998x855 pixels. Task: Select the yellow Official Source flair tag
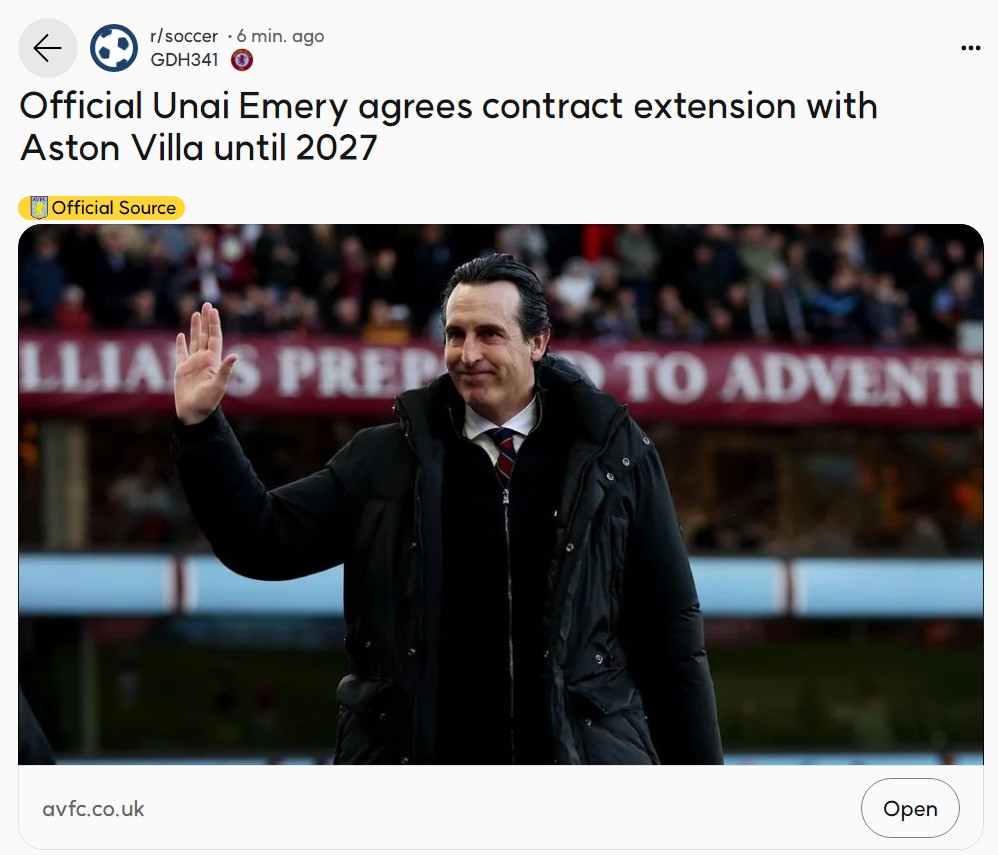click(x=102, y=208)
